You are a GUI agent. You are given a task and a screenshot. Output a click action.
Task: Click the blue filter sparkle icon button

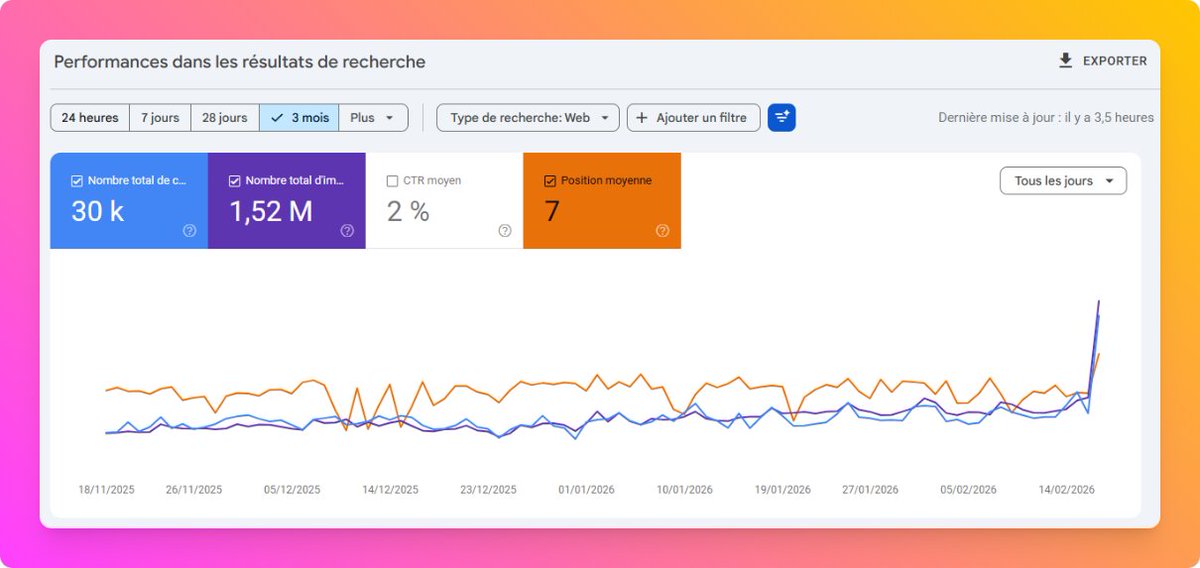coord(782,118)
